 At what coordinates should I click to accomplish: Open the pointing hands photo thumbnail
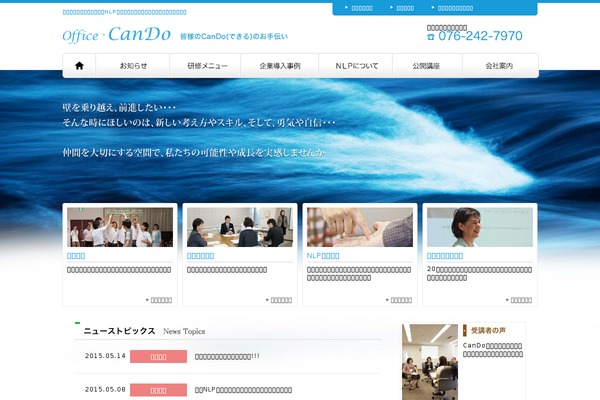pyautogui.click(x=360, y=227)
